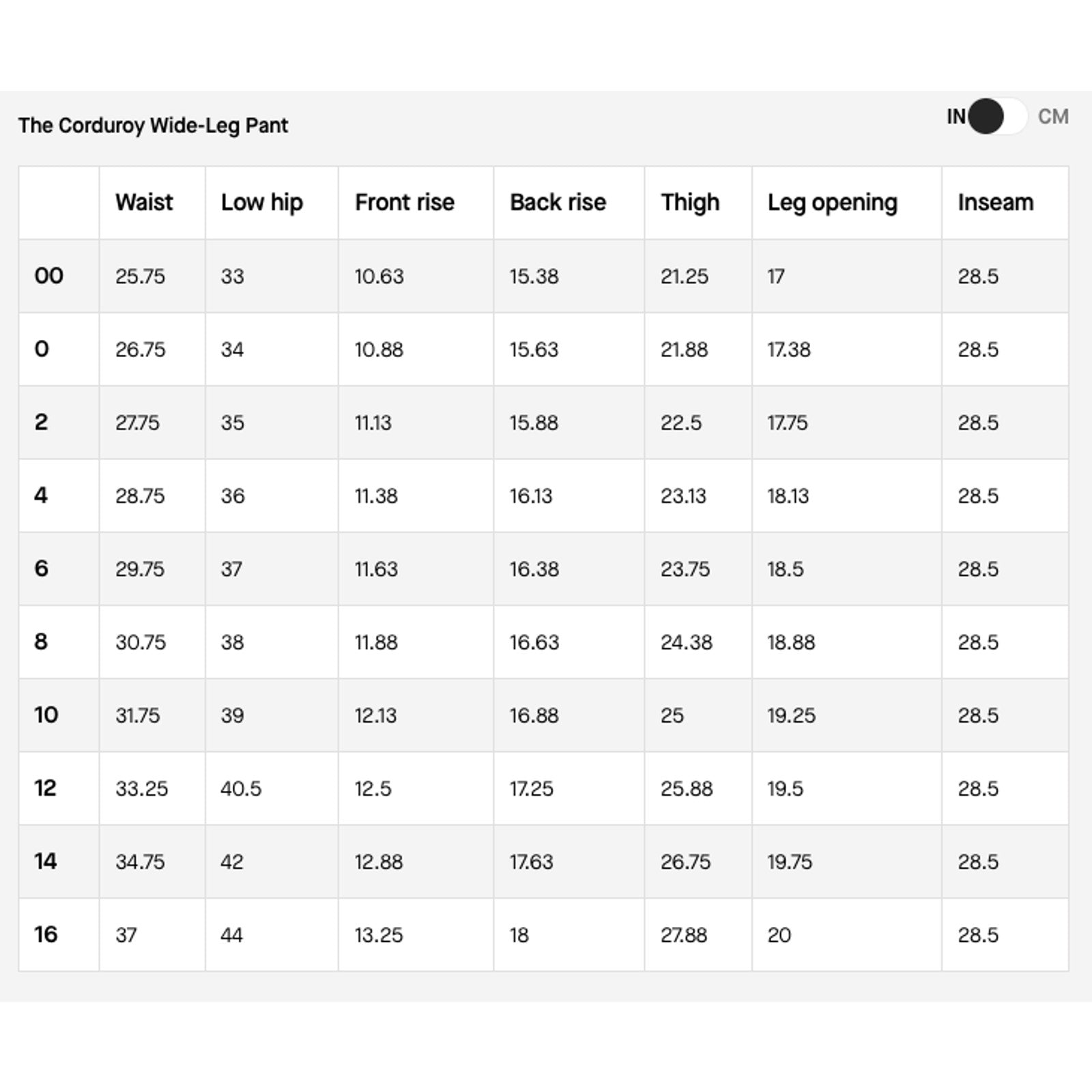This screenshot has width=1092, height=1092.
Task: Click front rise value 12.13
Action: click(375, 715)
